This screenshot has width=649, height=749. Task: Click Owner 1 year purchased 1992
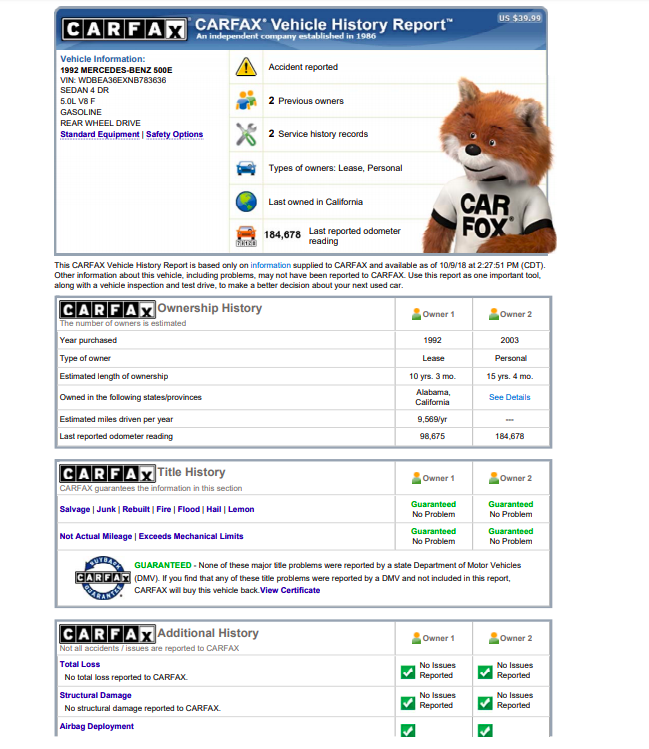tap(433, 341)
